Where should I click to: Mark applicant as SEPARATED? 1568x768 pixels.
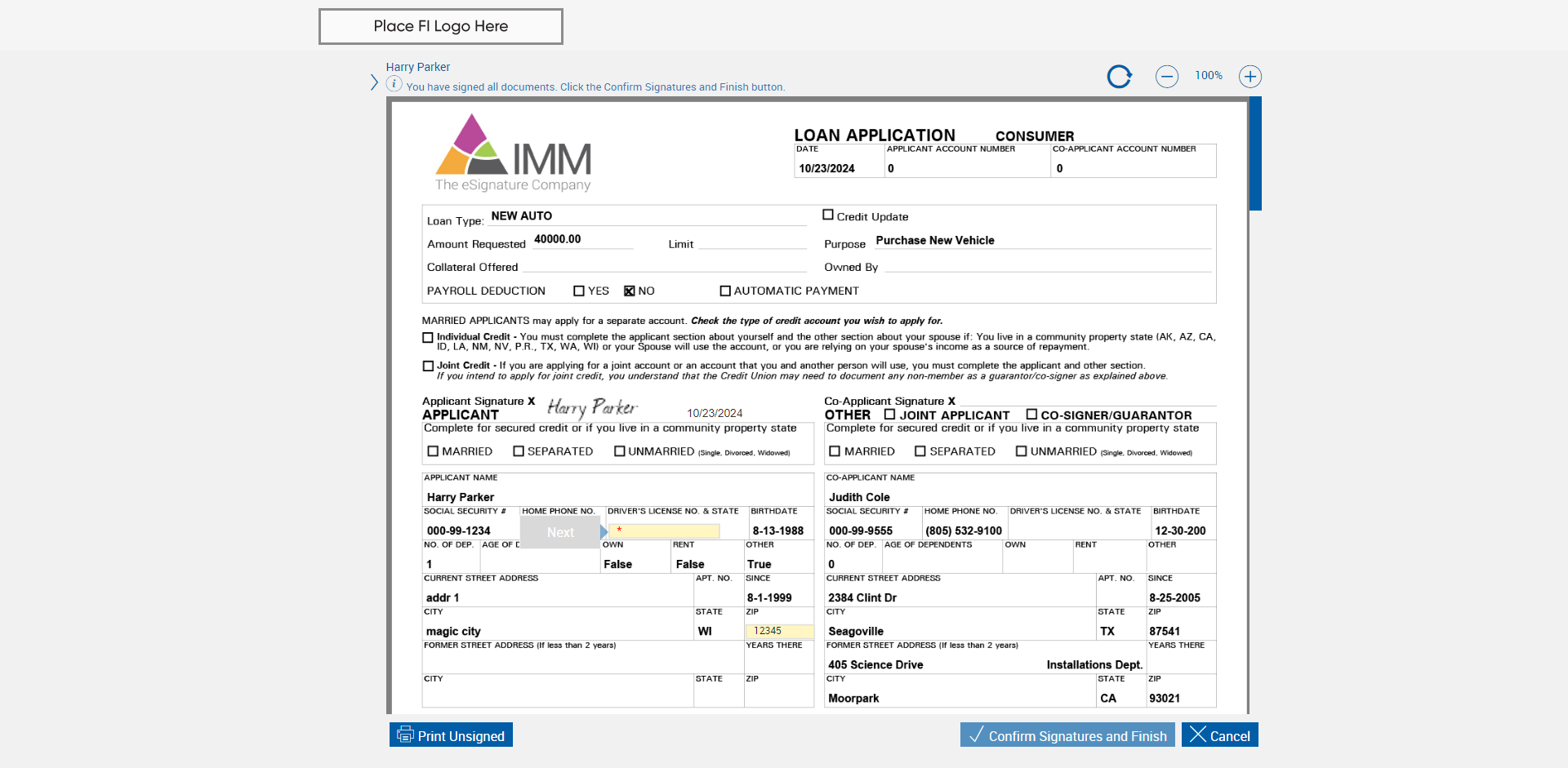point(519,451)
